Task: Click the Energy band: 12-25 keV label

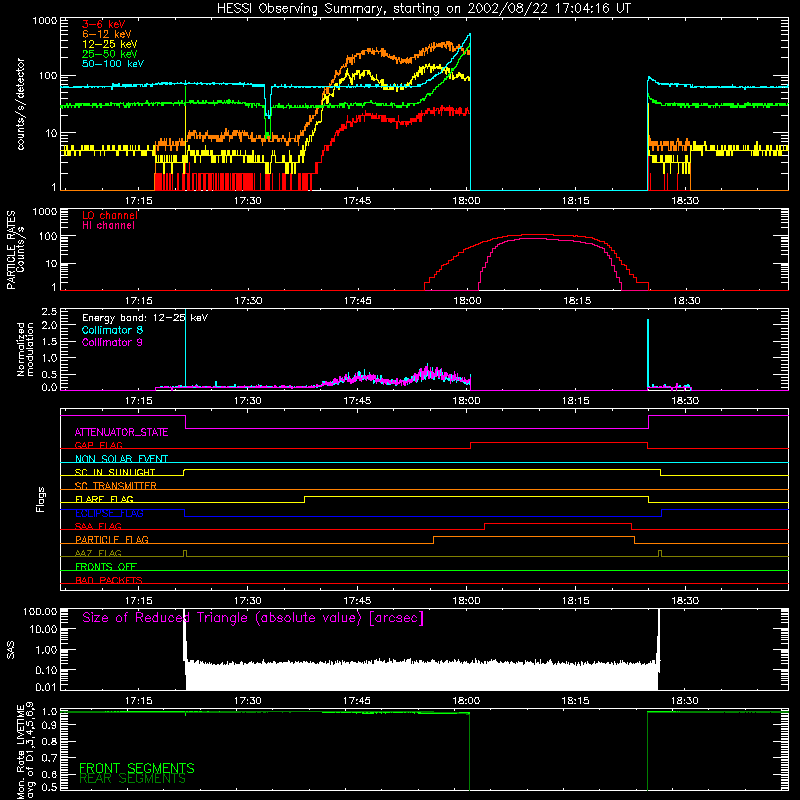Action: tap(145, 318)
